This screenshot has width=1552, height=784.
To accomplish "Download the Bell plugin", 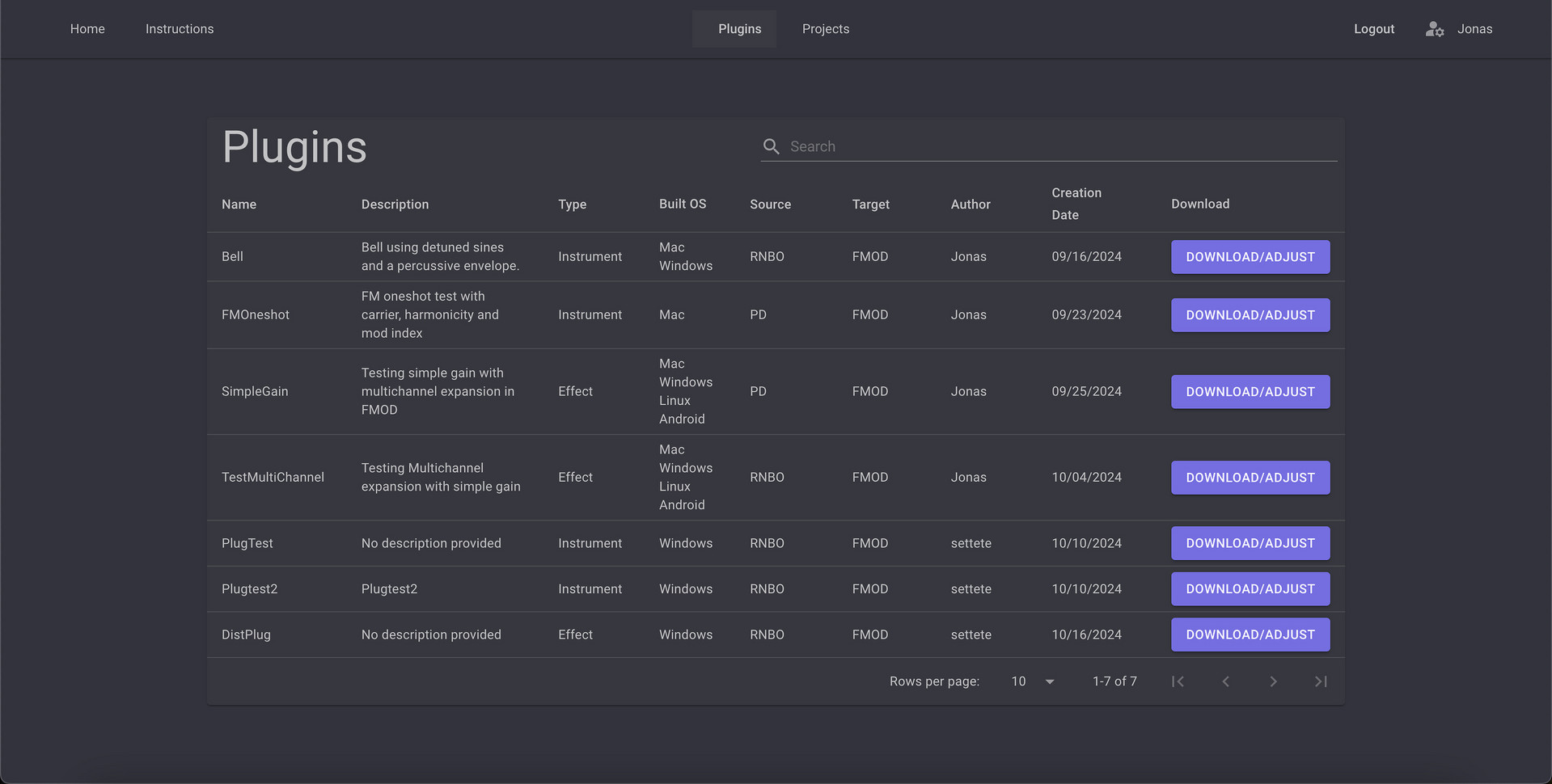I will 1250,257.
